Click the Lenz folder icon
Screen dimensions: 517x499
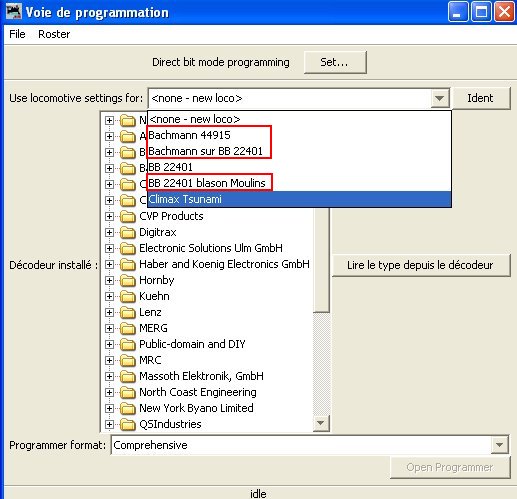tap(128, 313)
